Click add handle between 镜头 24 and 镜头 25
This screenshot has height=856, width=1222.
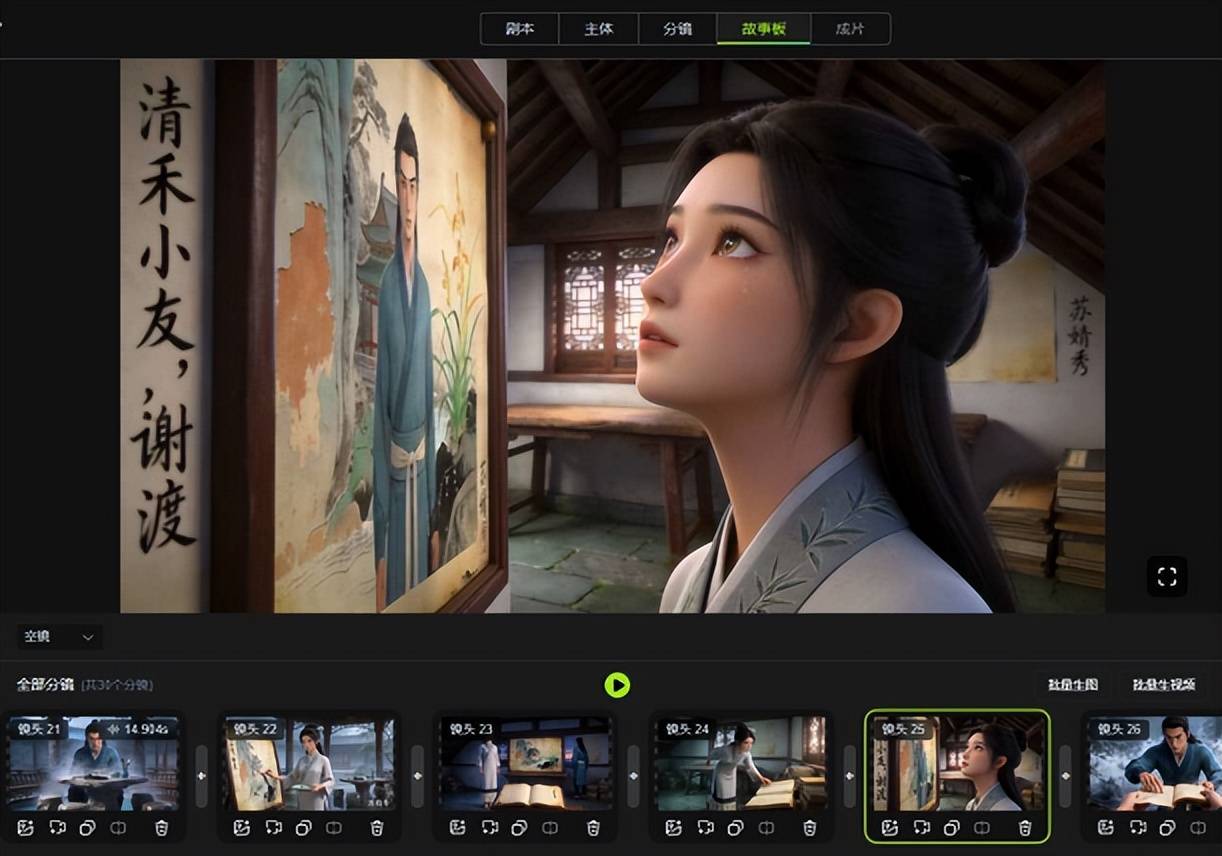849,775
